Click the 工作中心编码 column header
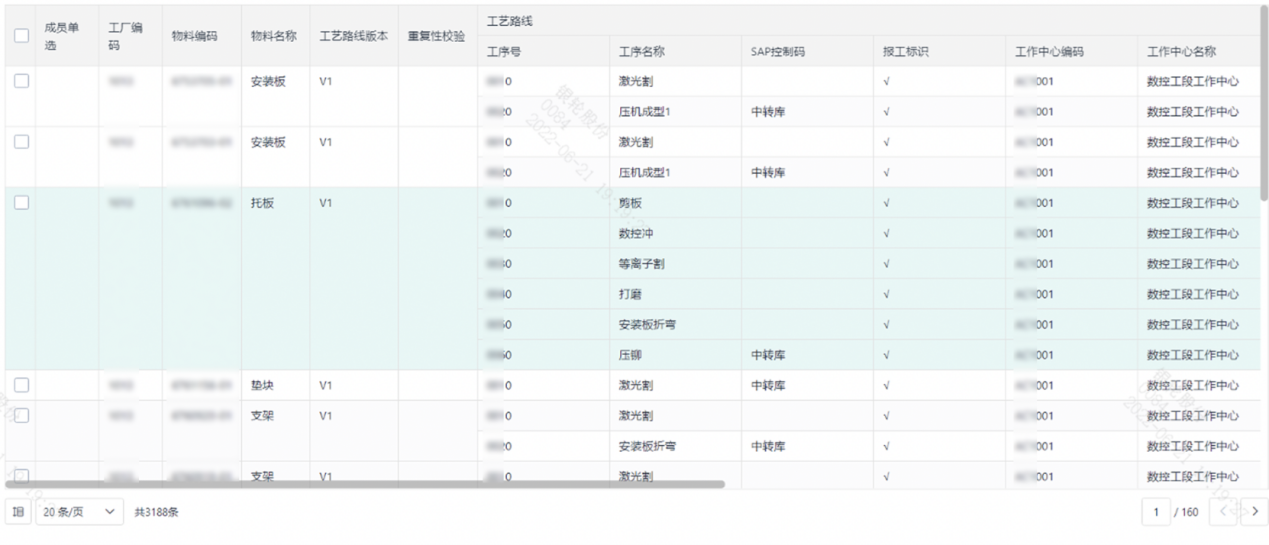Image resolution: width=1269 pixels, height=545 pixels. [1048, 52]
